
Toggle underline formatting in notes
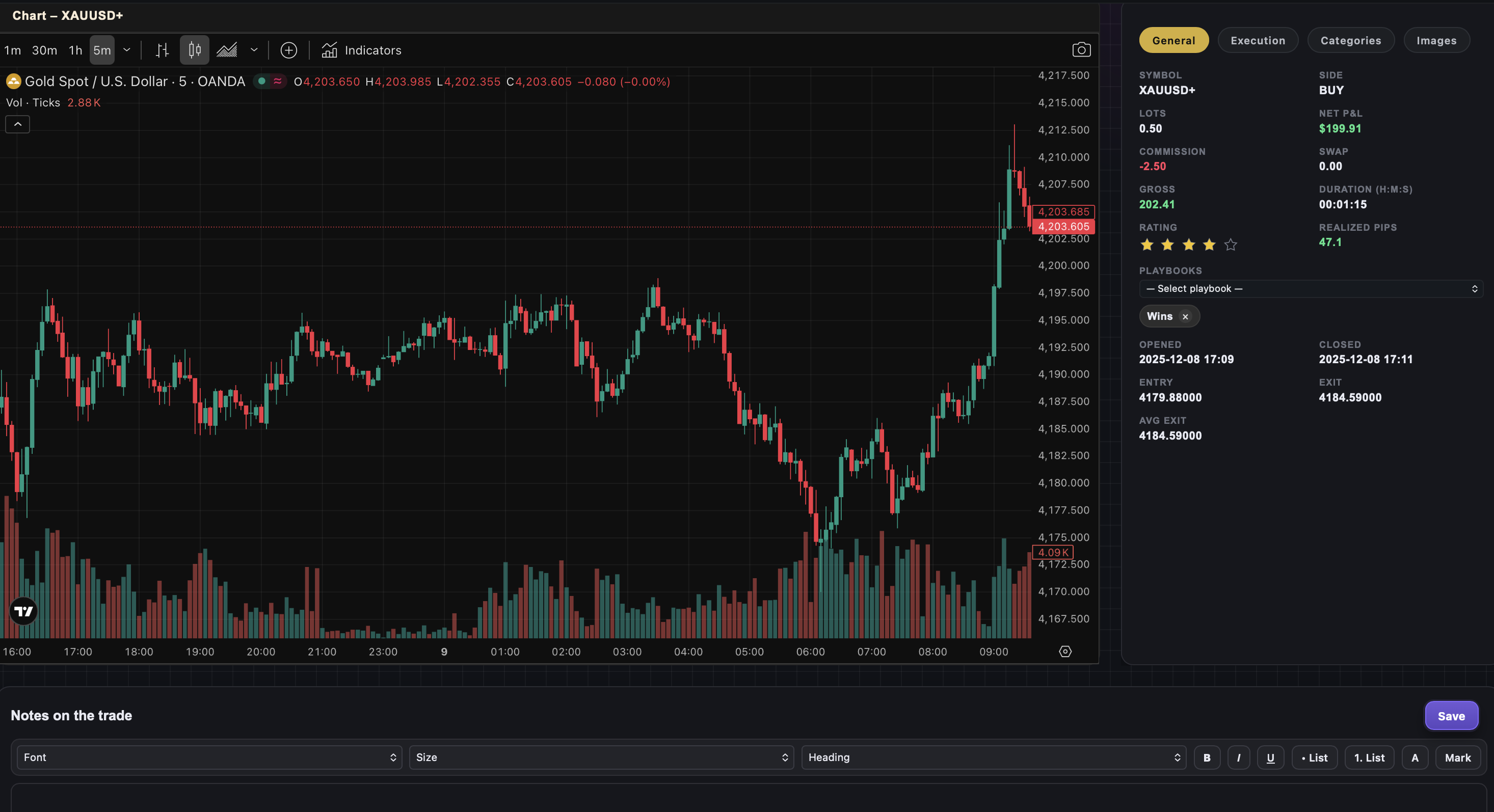[x=1270, y=757]
